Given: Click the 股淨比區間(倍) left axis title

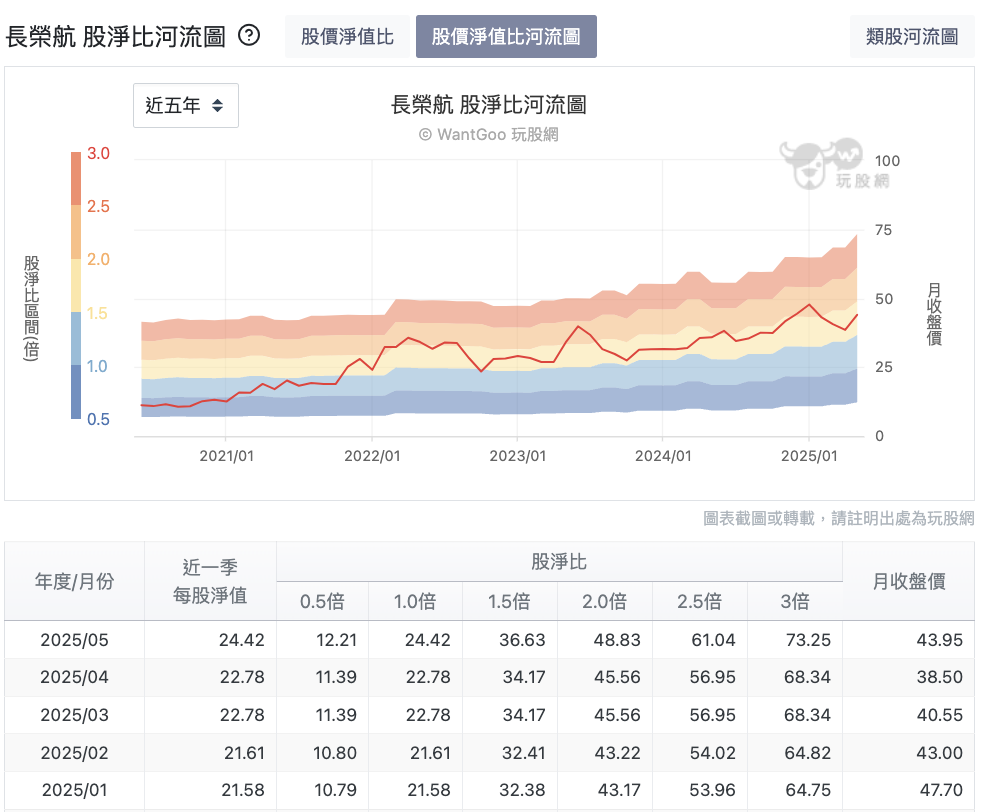Looking at the screenshot, I should pos(31,307).
